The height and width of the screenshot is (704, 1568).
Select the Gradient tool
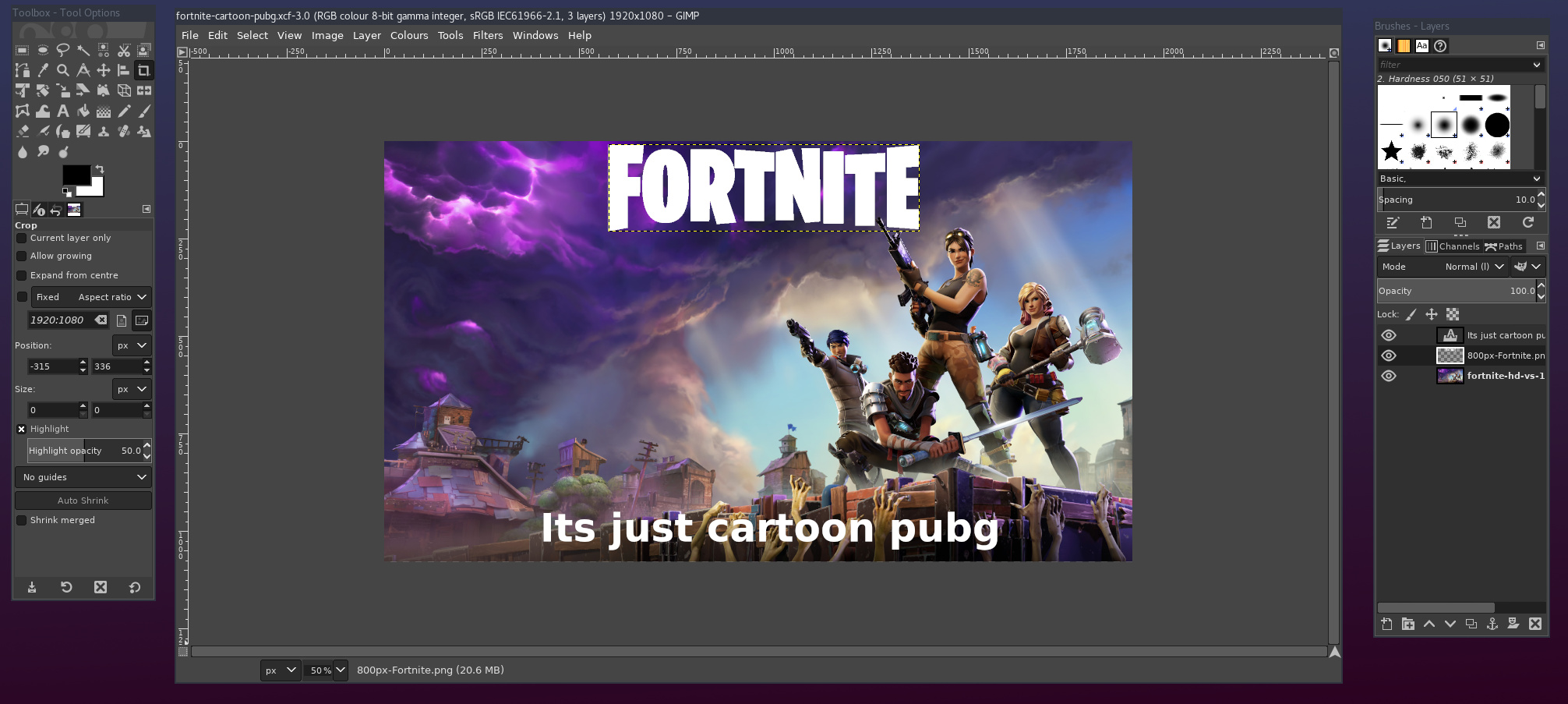pos(104,111)
